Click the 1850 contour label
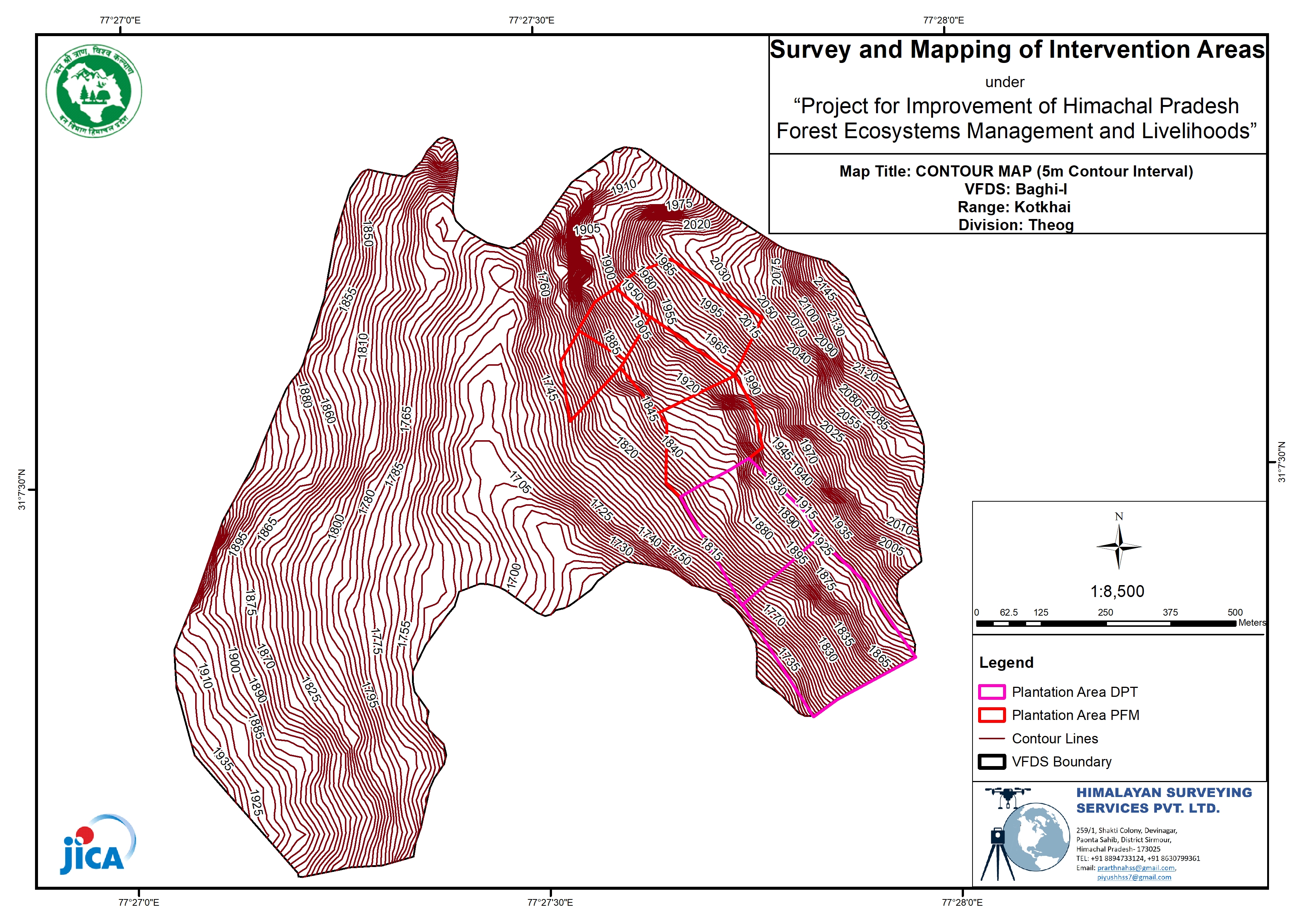Viewport: 1307px width, 924px height. 368,234
